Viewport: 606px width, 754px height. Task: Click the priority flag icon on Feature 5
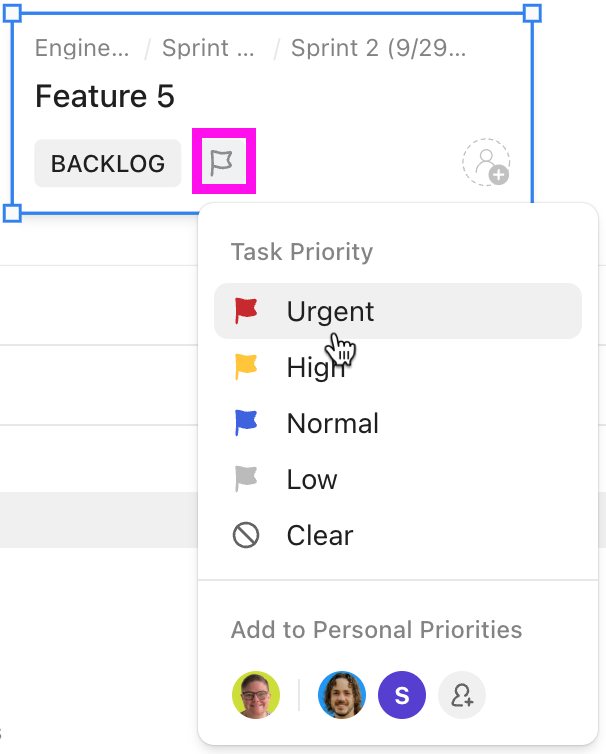[x=223, y=163]
